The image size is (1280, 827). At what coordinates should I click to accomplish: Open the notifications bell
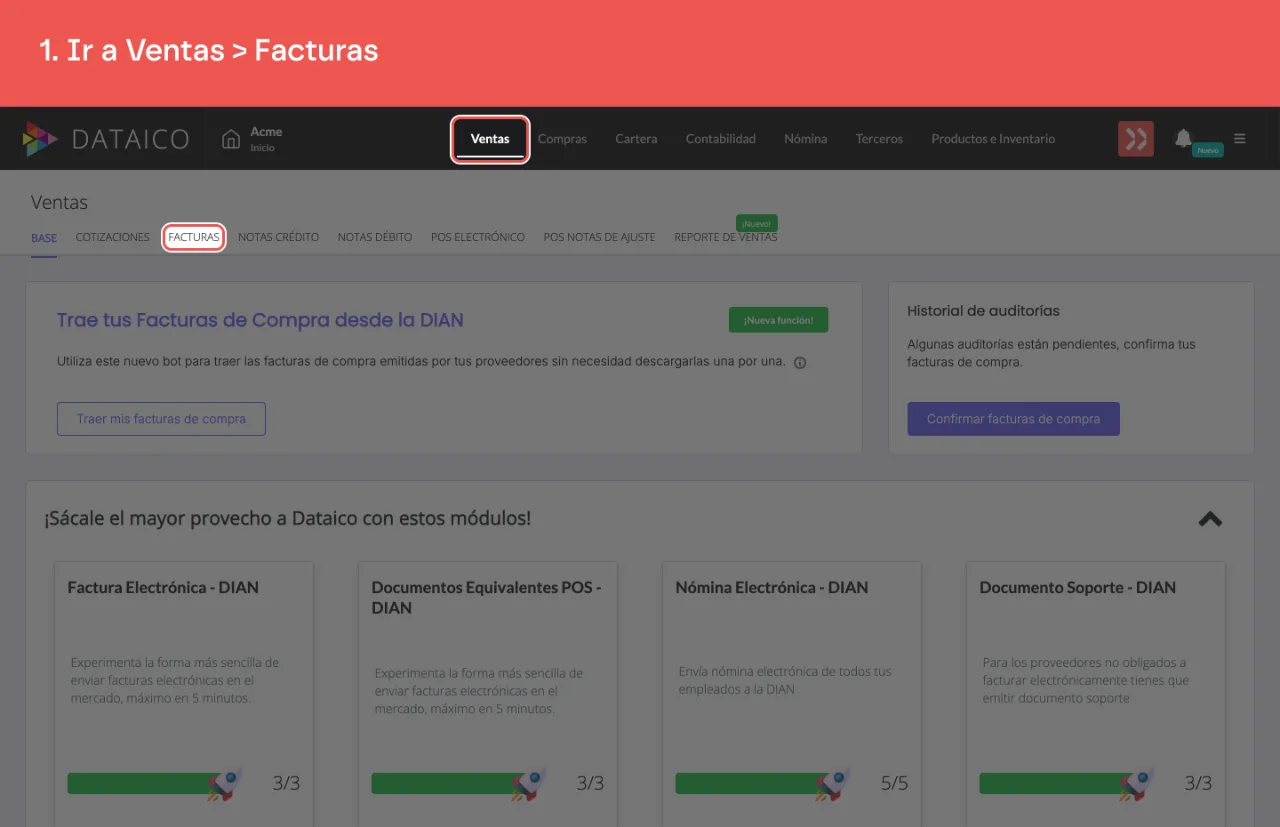point(1183,138)
